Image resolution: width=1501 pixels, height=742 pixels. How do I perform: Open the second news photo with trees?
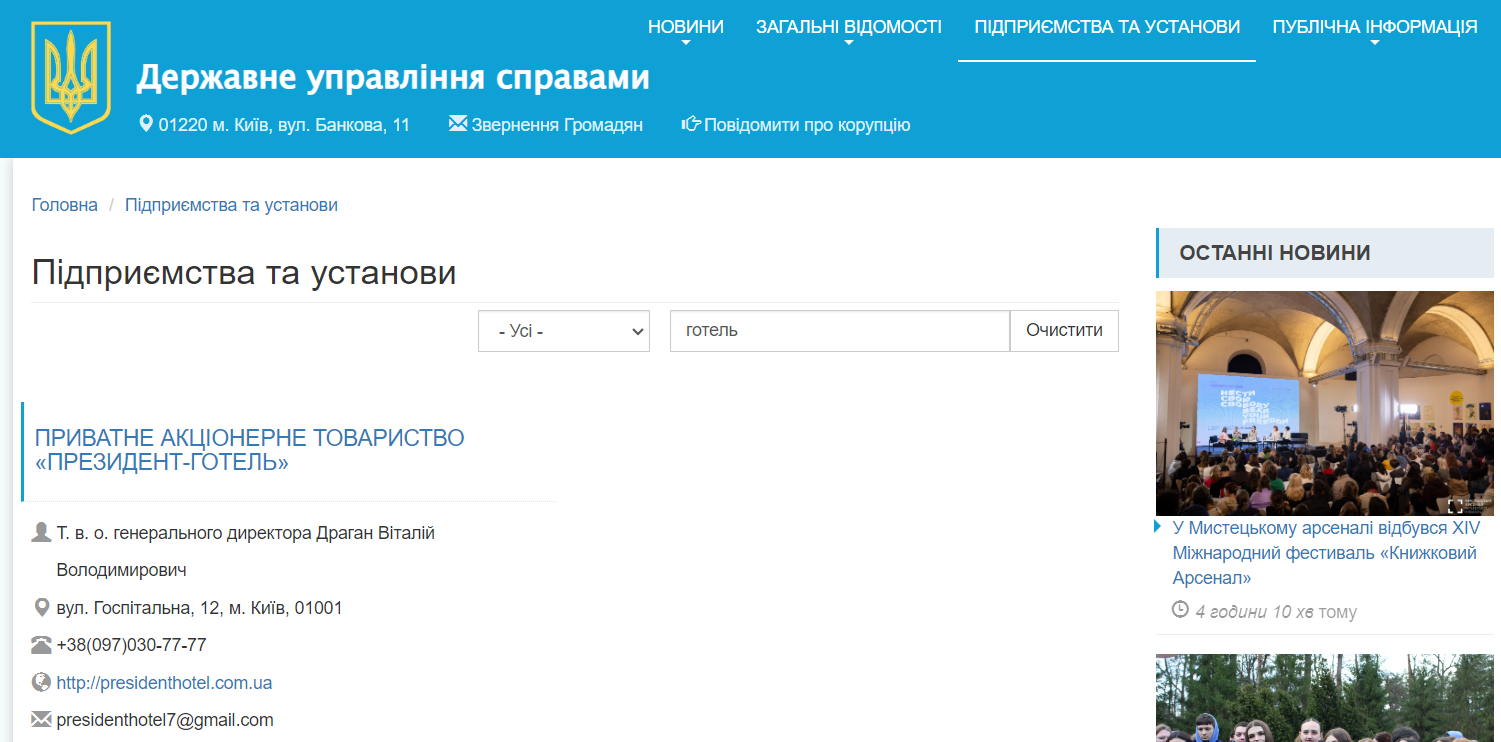pyautogui.click(x=1324, y=698)
